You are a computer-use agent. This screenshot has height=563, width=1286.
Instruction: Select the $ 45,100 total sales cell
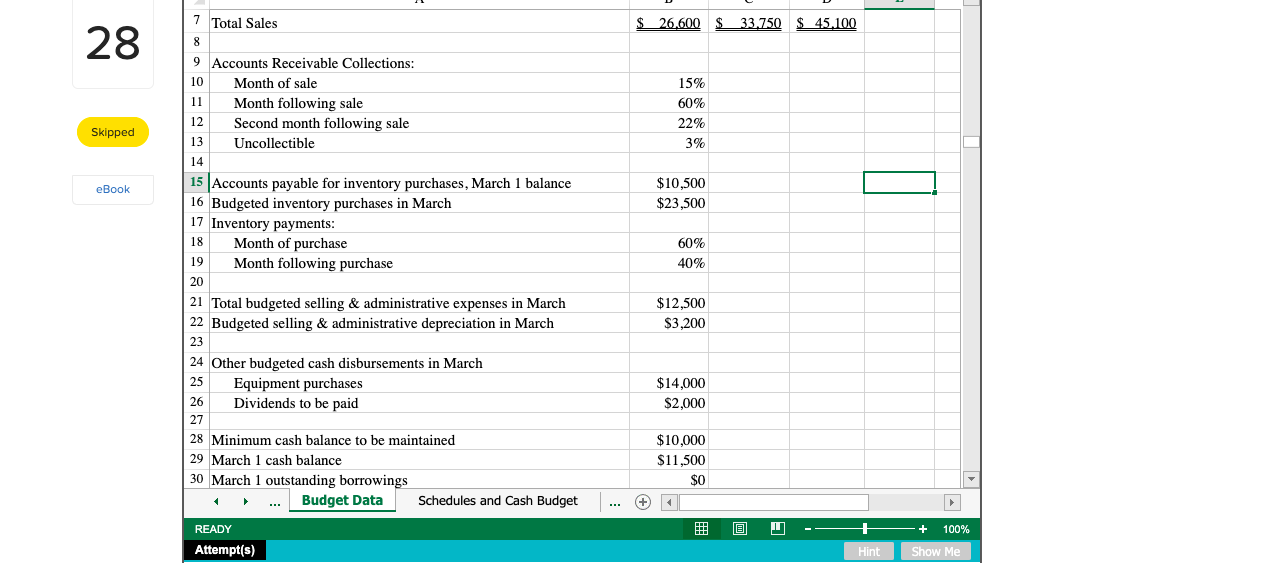tap(826, 23)
